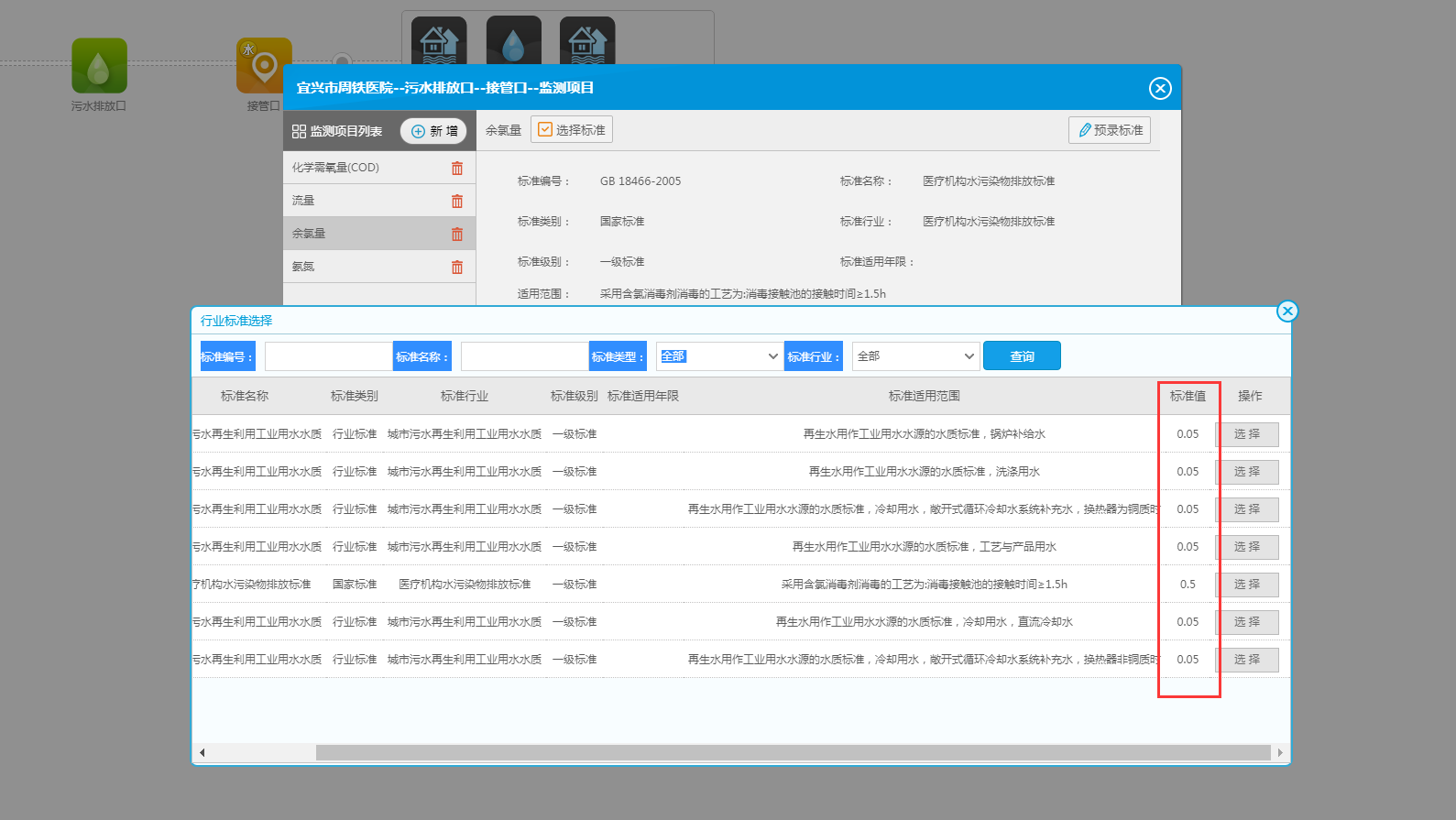This screenshot has height=820, width=1456.
Task: Click the 标准值 column header
Action: click(1188, 396)
